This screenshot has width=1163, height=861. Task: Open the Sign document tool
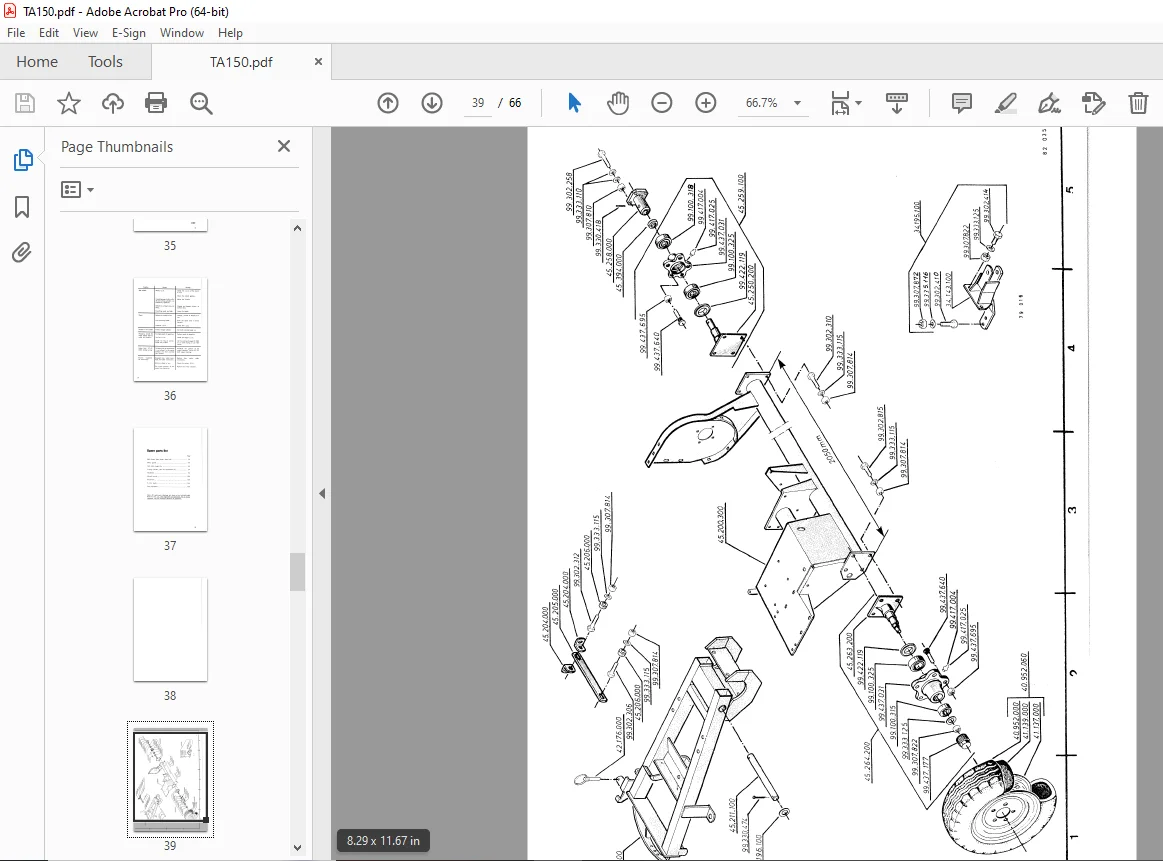coord(1050,103)
